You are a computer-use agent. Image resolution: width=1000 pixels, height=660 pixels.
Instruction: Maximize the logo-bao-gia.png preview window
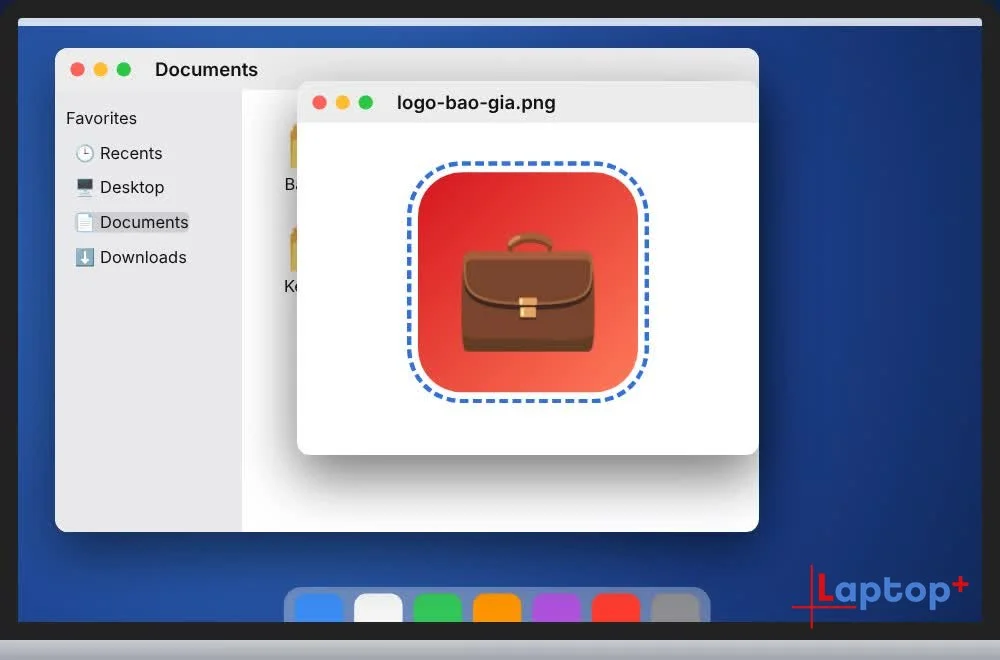365,103
